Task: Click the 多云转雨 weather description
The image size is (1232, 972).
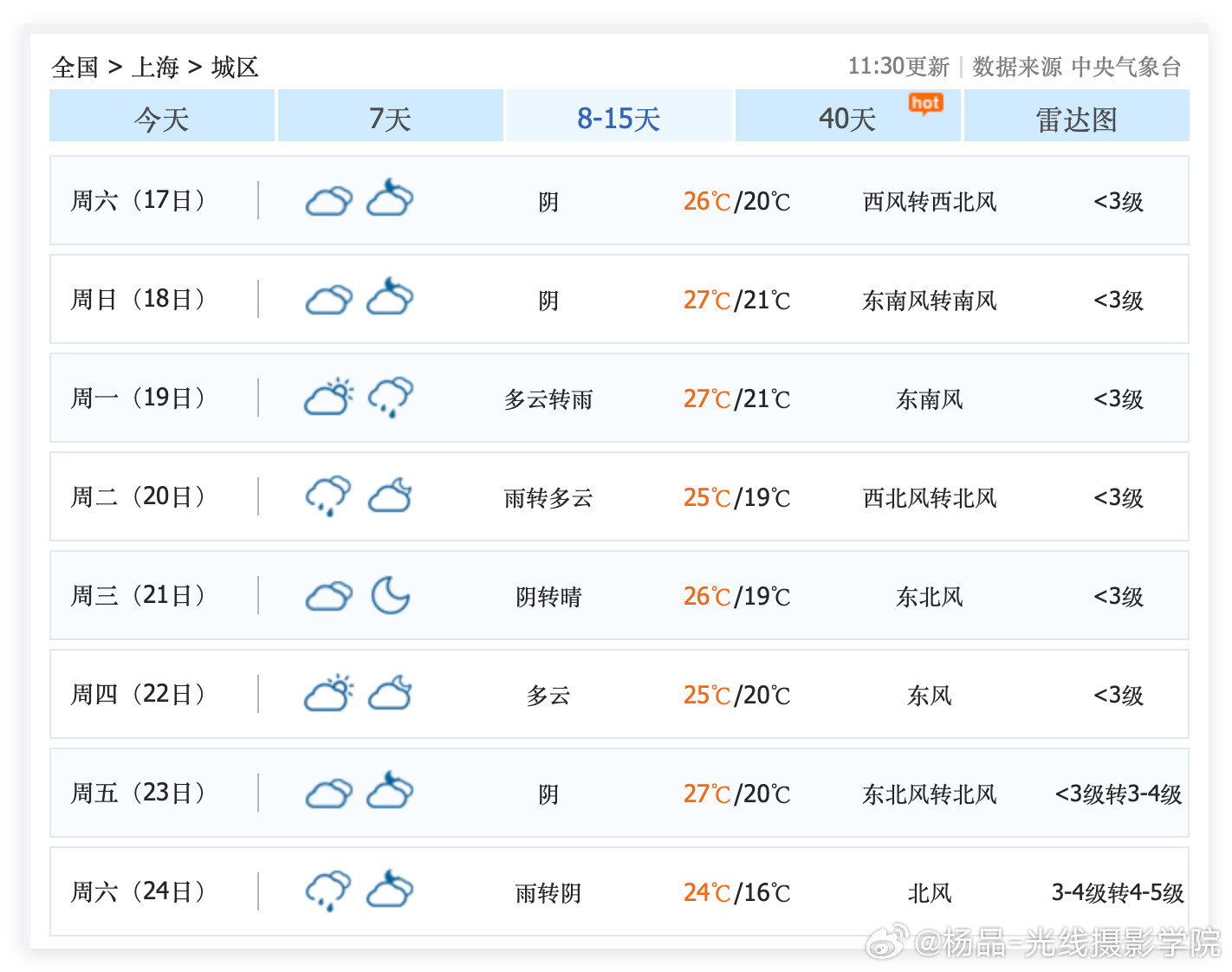Action: [548, 399]
